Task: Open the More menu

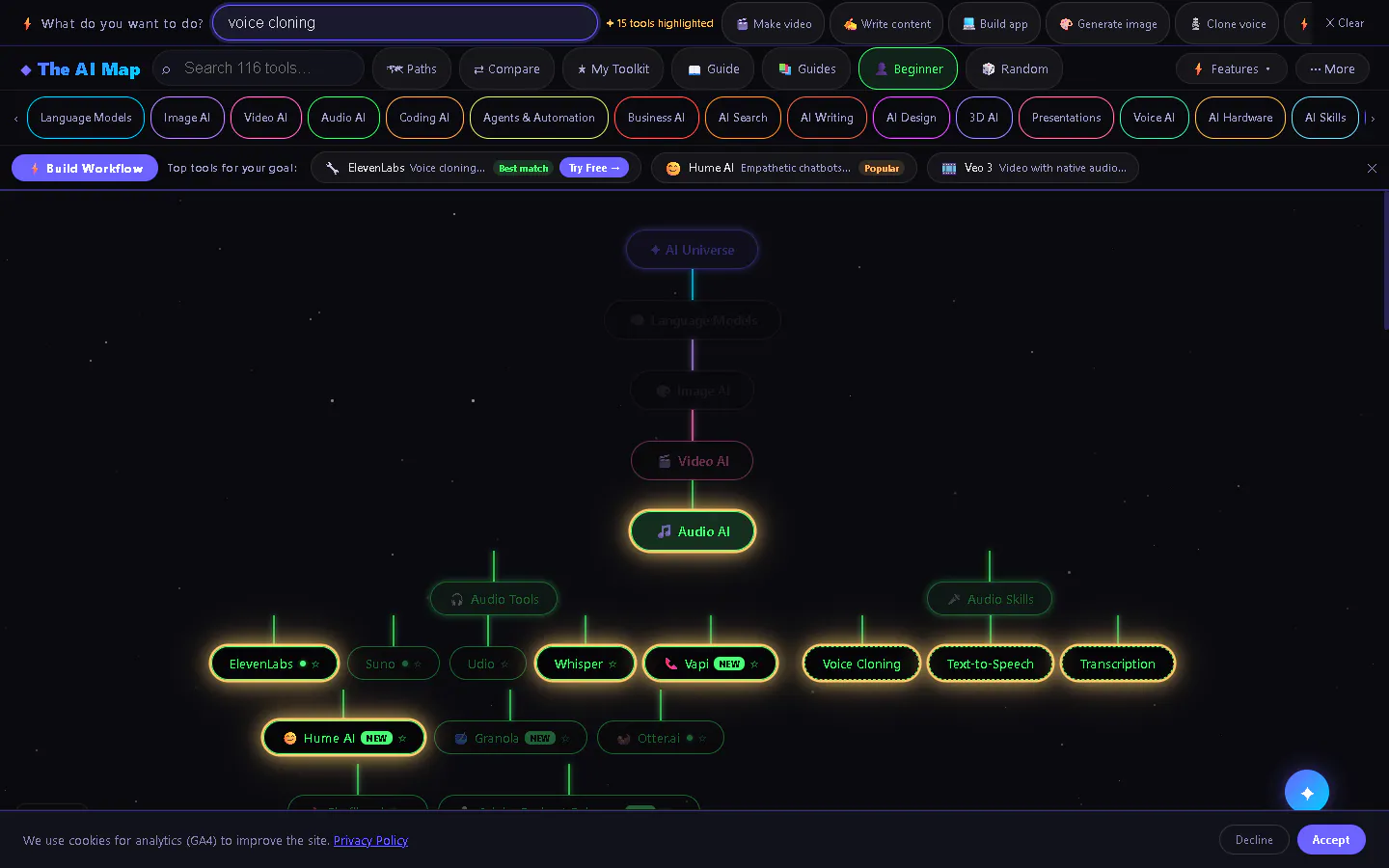Action: 1332,68
